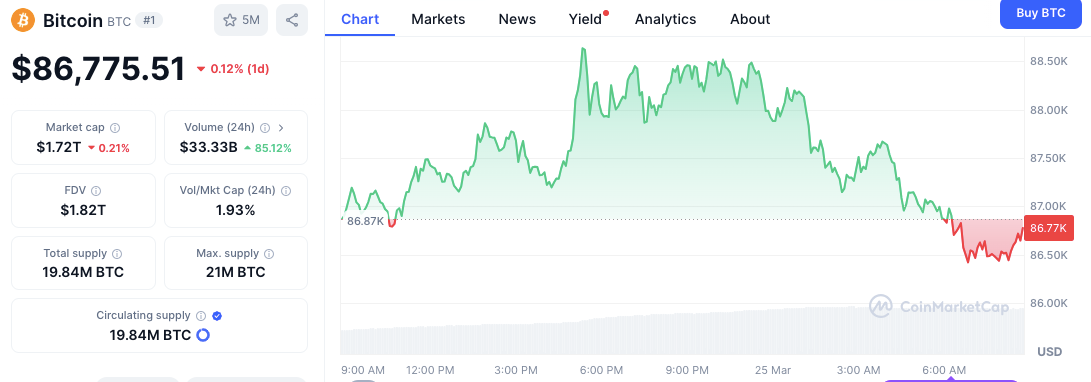Click the #1 rank badge
This screenshot has width=1091, height=382.
tap(149, 21)
